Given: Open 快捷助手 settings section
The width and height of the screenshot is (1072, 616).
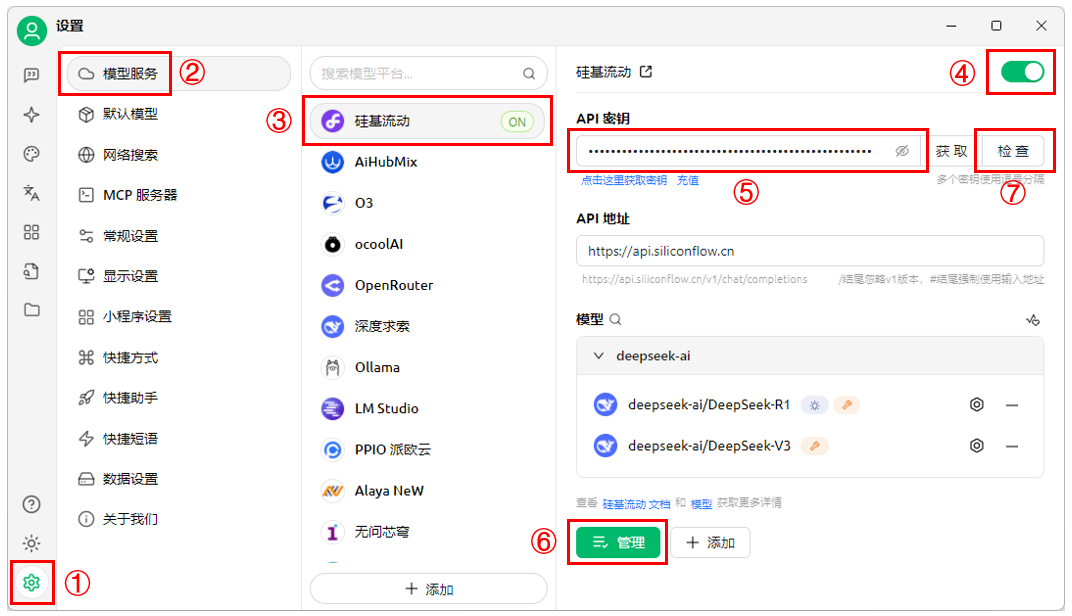Looking at the screenshot, I should point(179,397).
